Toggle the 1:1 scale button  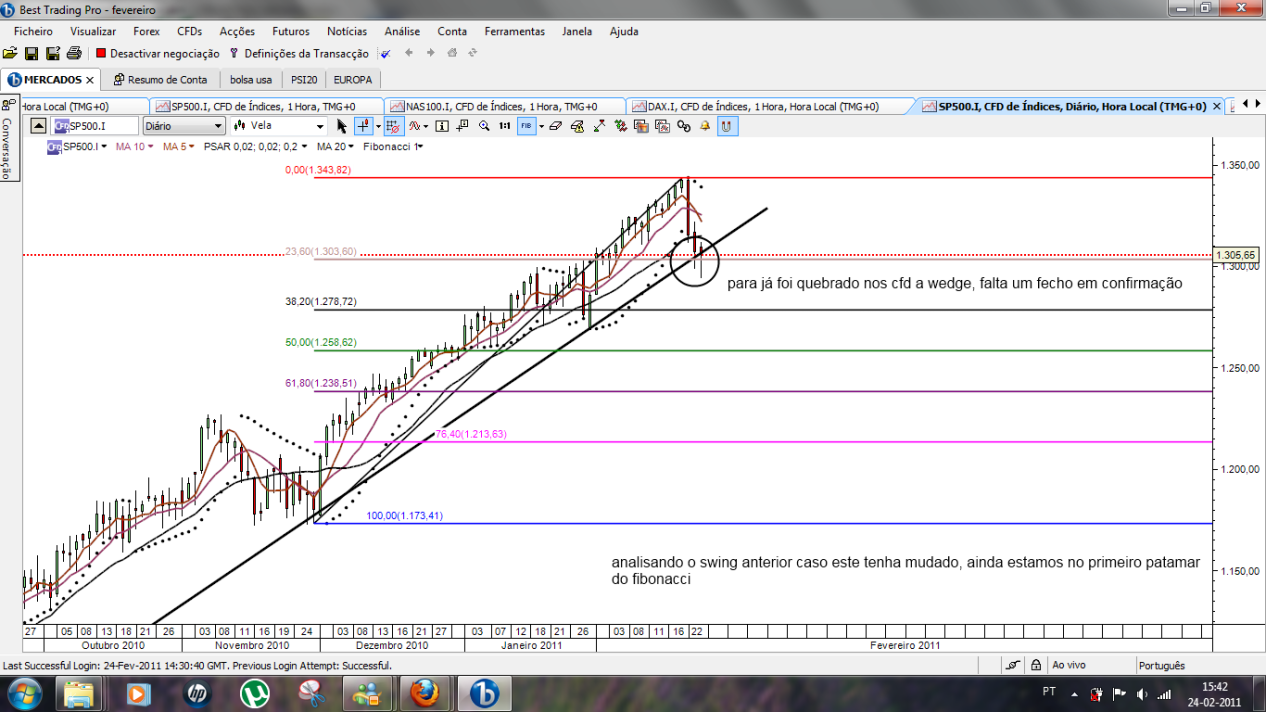(505, 126)
